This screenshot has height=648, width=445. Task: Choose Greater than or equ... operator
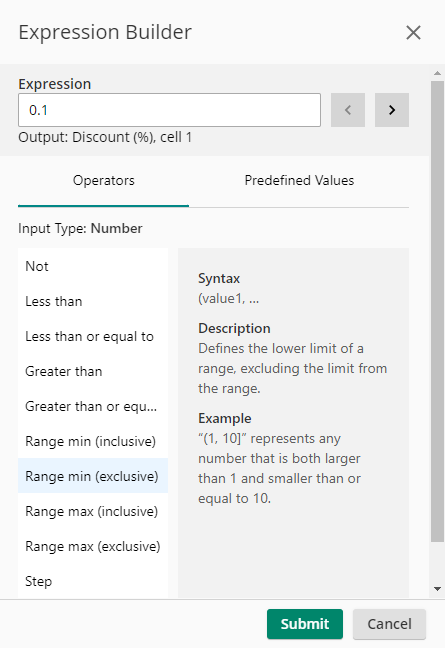93,406
